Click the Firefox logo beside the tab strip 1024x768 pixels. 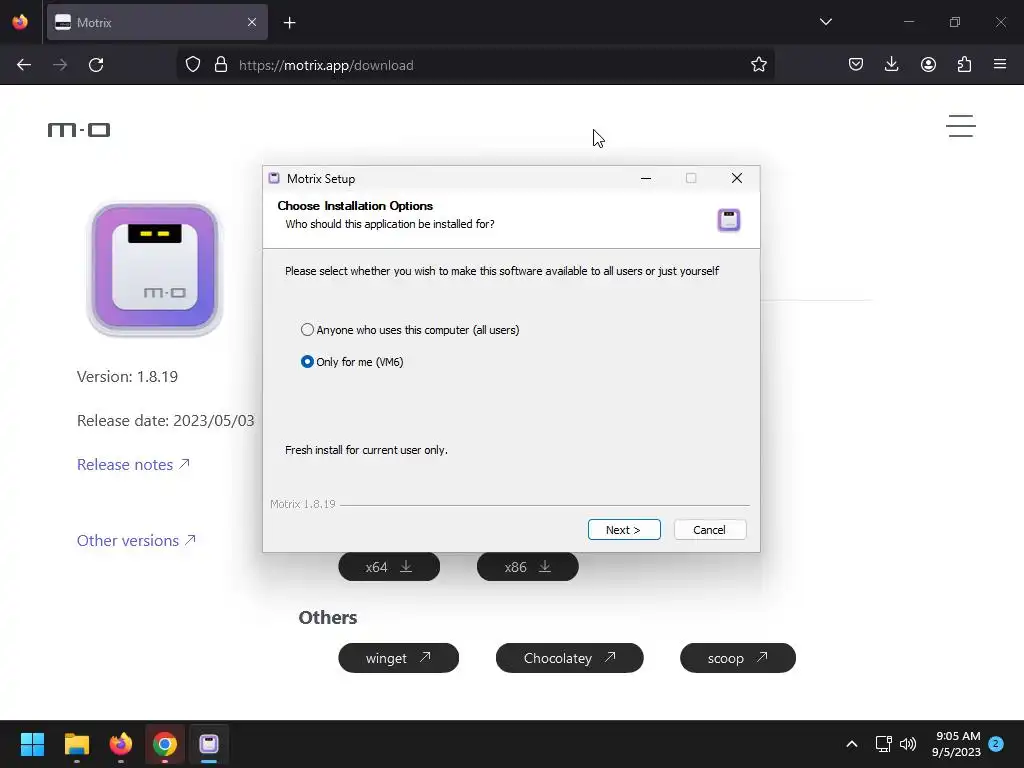(20, 22)
